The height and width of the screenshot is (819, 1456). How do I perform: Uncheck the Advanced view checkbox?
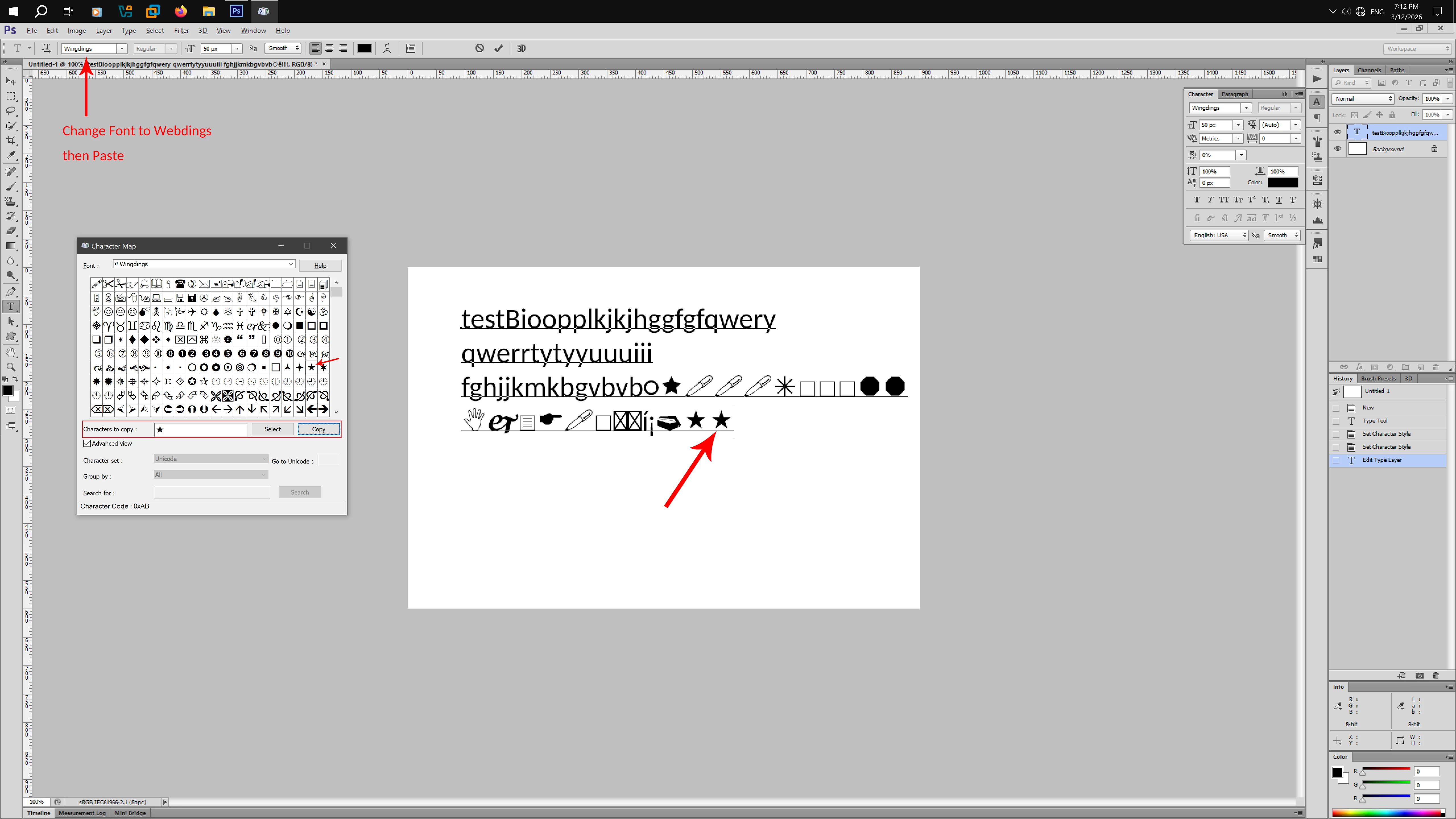point(87,444)
